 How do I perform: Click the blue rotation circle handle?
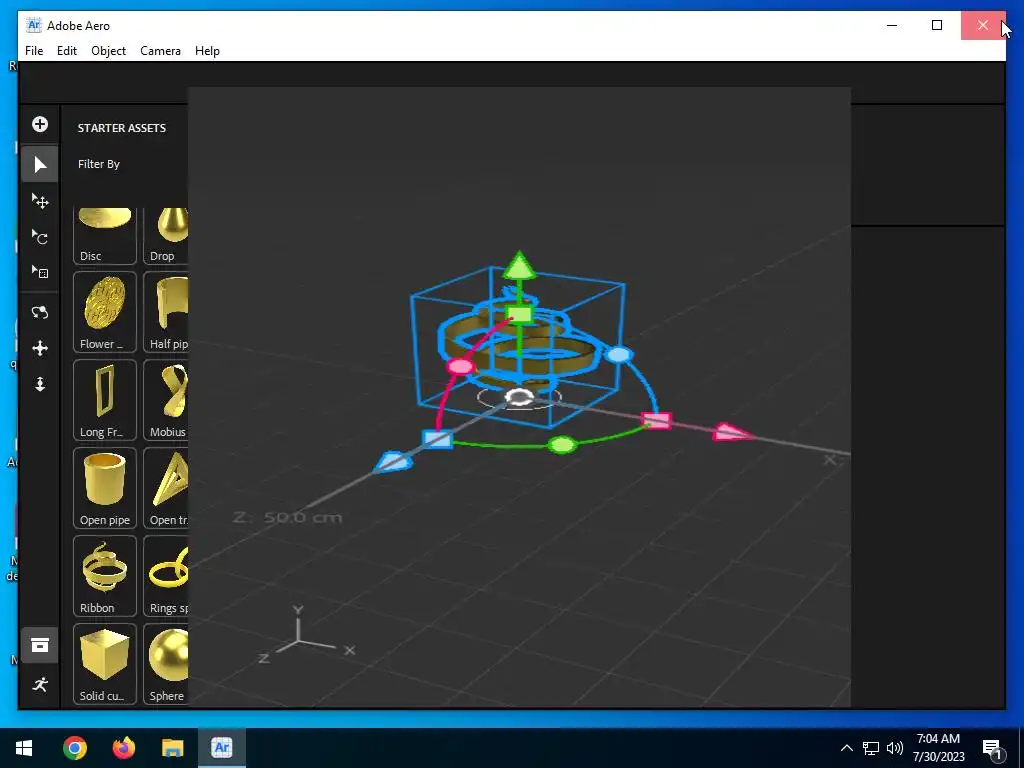pos(618,355)
